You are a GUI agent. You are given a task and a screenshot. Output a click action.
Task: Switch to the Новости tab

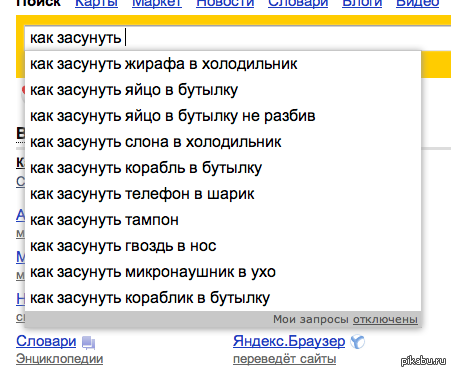tap(225, 3)
